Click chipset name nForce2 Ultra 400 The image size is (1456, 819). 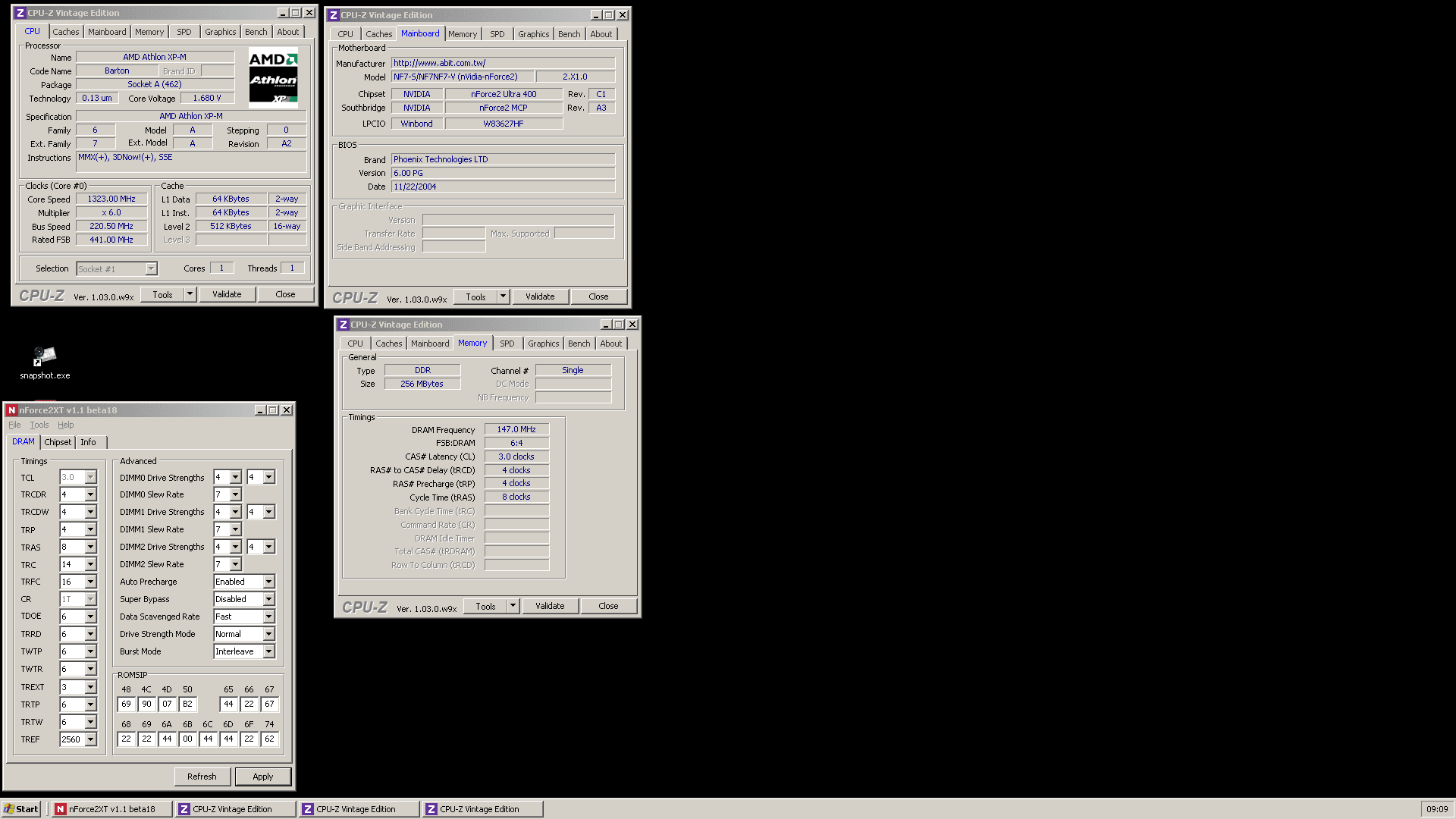click(x=504, y=94)
